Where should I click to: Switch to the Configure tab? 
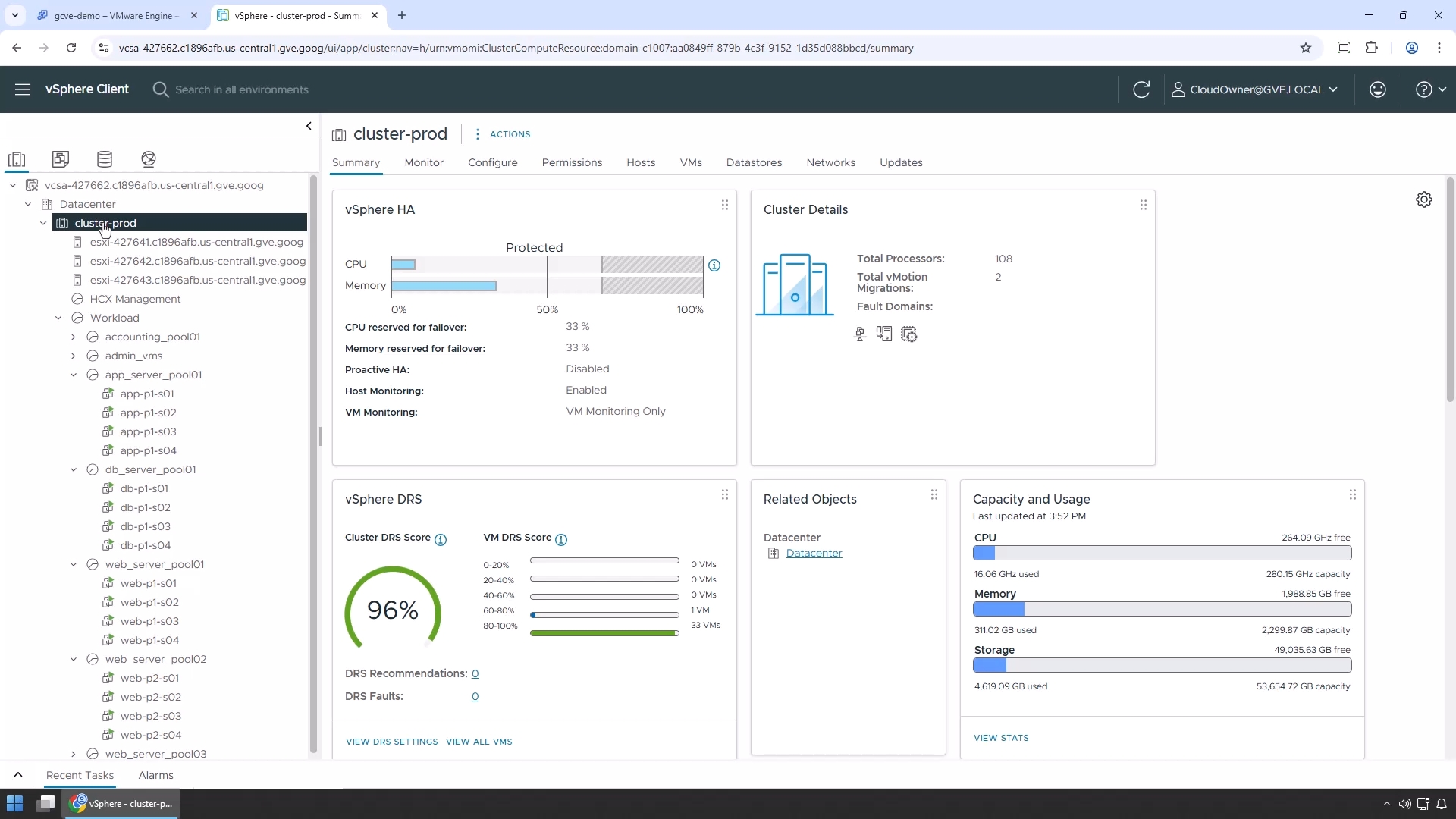(x=493, y=162)
